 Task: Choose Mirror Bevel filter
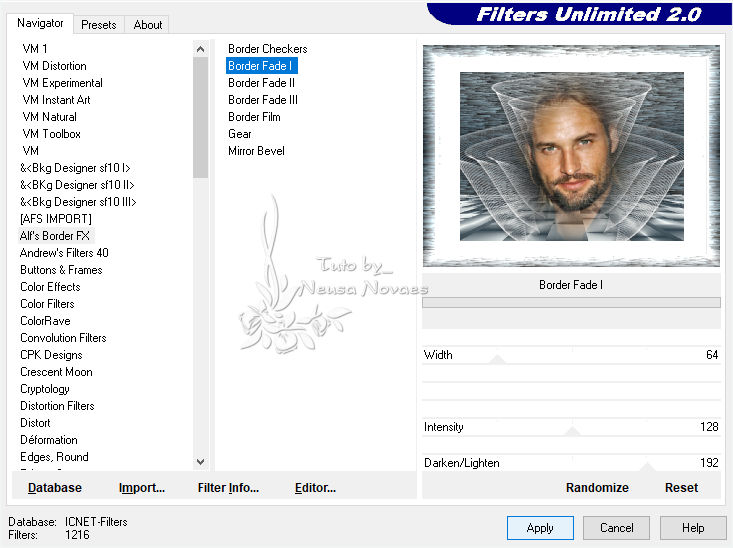tap(256, 151)
